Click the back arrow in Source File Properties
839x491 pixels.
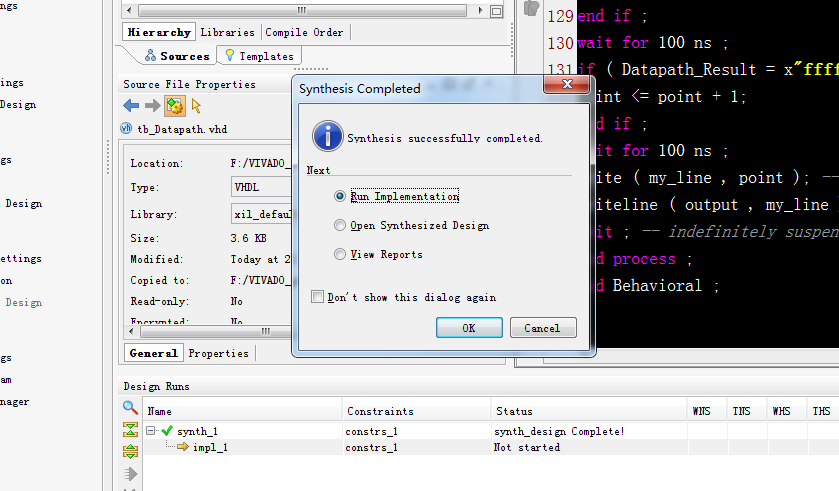(x=131, y=105)
